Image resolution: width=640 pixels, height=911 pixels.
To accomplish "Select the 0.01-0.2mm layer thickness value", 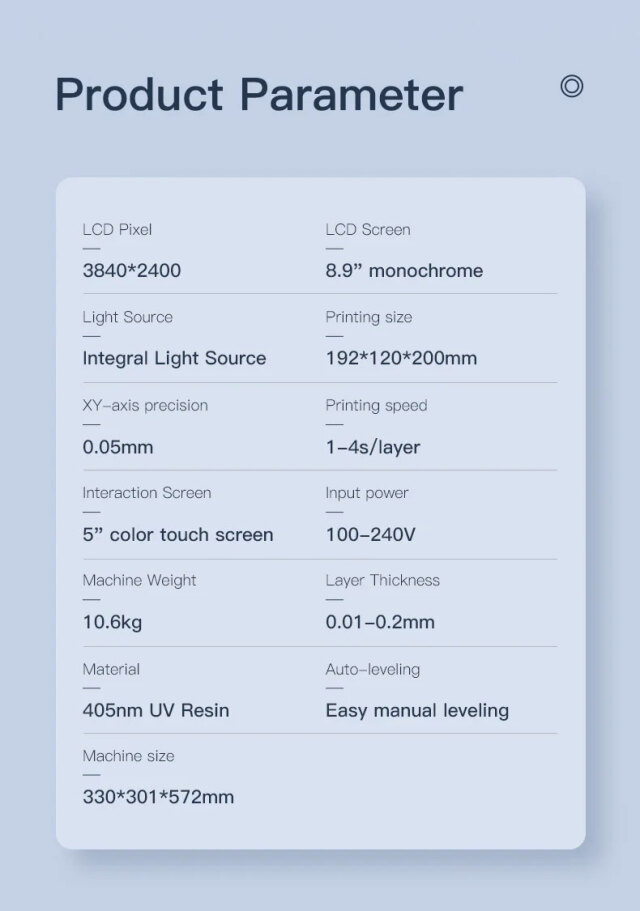I will (x=380, y=622).
